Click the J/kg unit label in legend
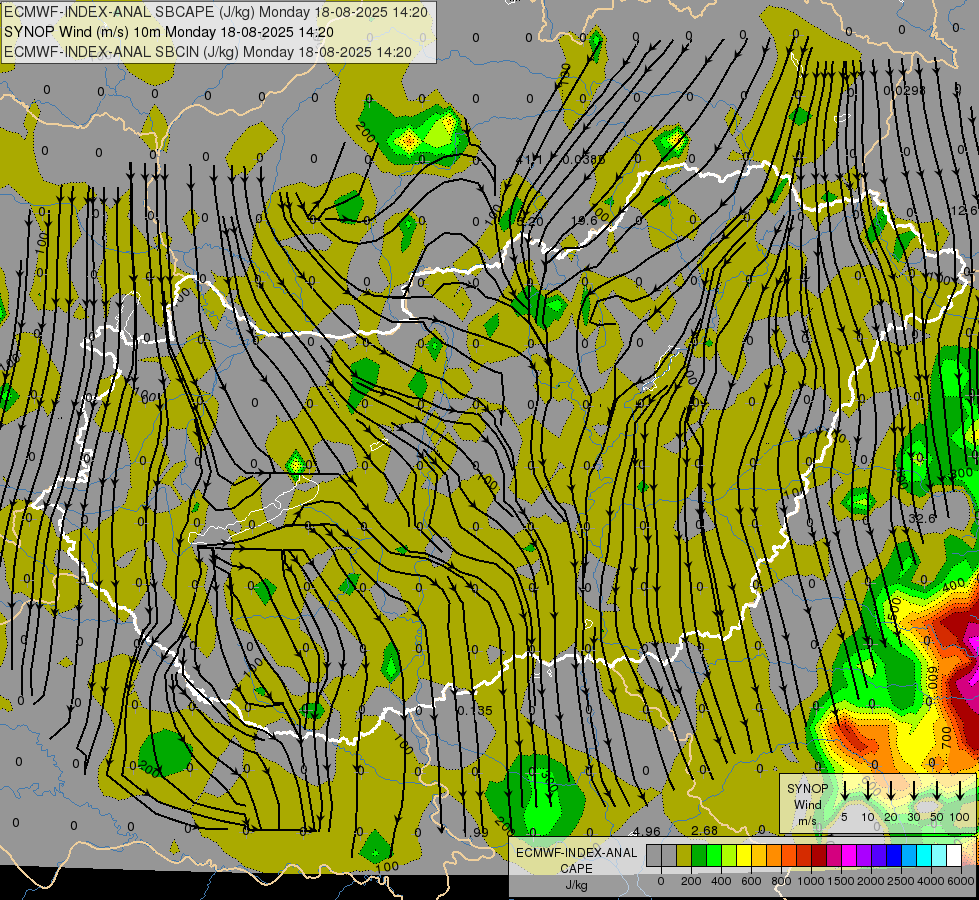Viewport: 979px width, 900px height. point(576,885)
